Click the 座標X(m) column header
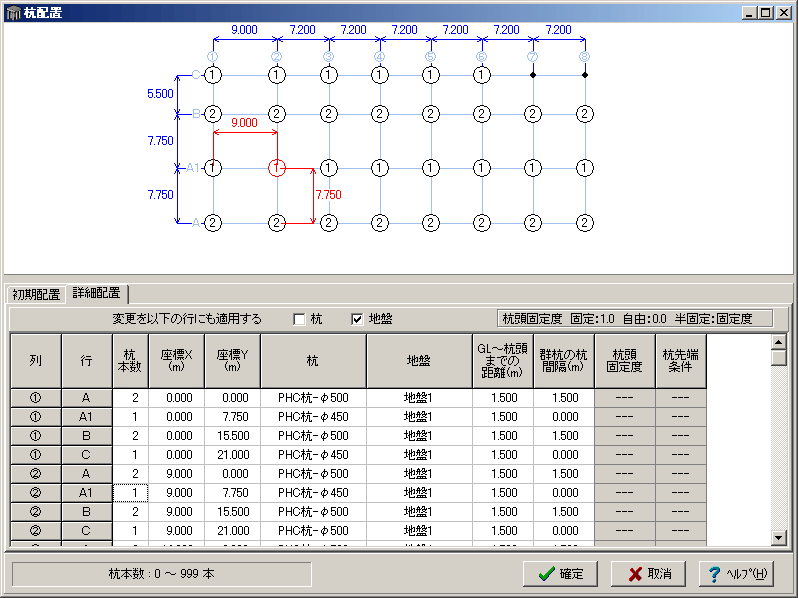Screen dimensions: 798x598 pos(177,361)
